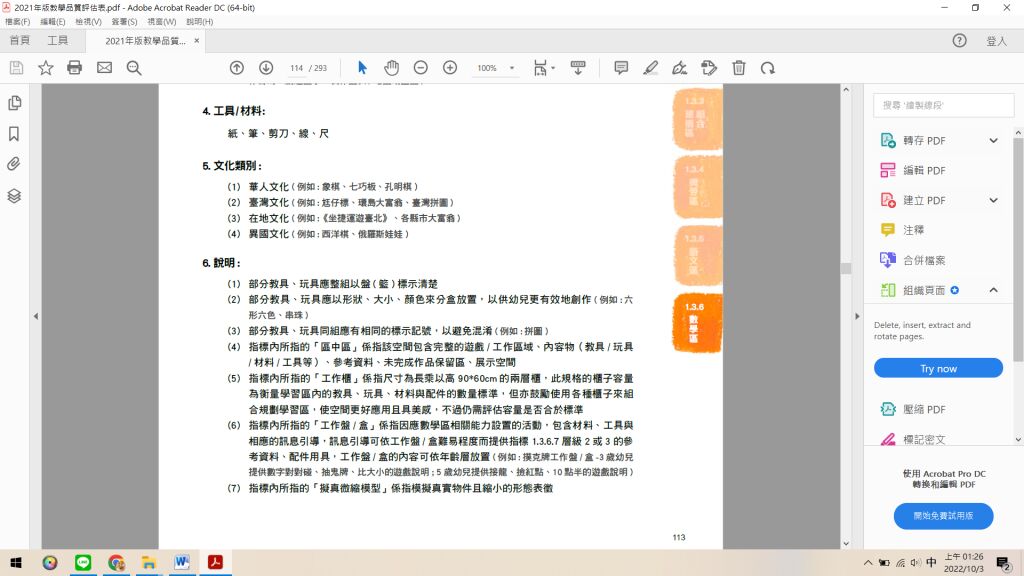The width and height of the screenshot is (1024, 576).
Task: Open the attachments paperclip panel
Action: coord(14,165)
